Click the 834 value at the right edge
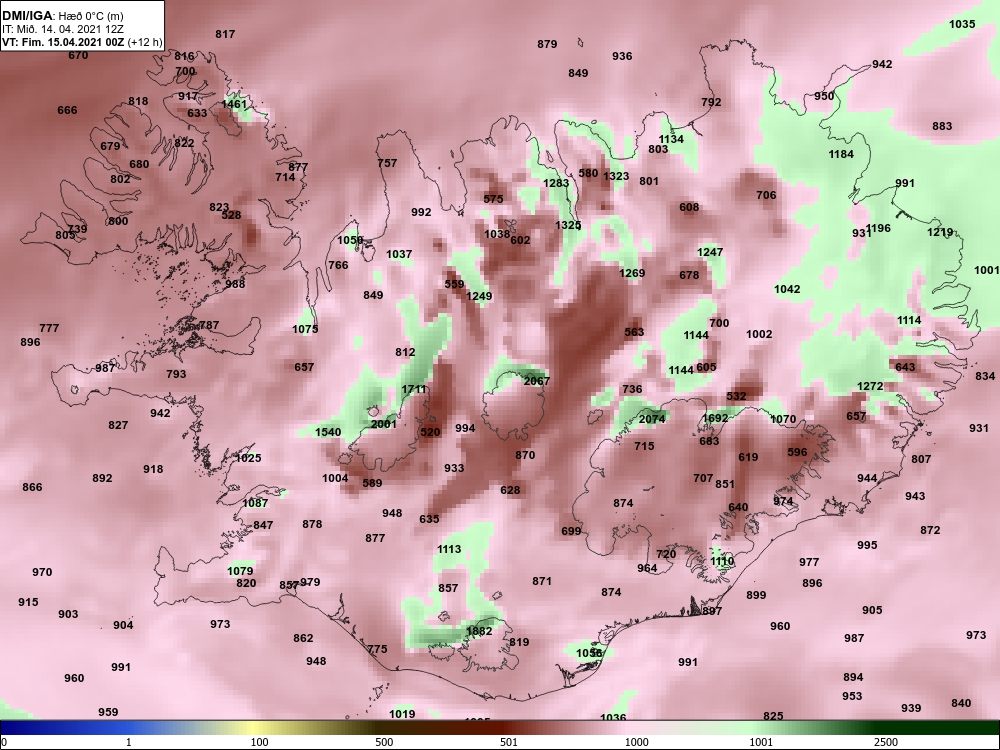Viewport: 1000px width, 750px height. (x=985, y=376)
